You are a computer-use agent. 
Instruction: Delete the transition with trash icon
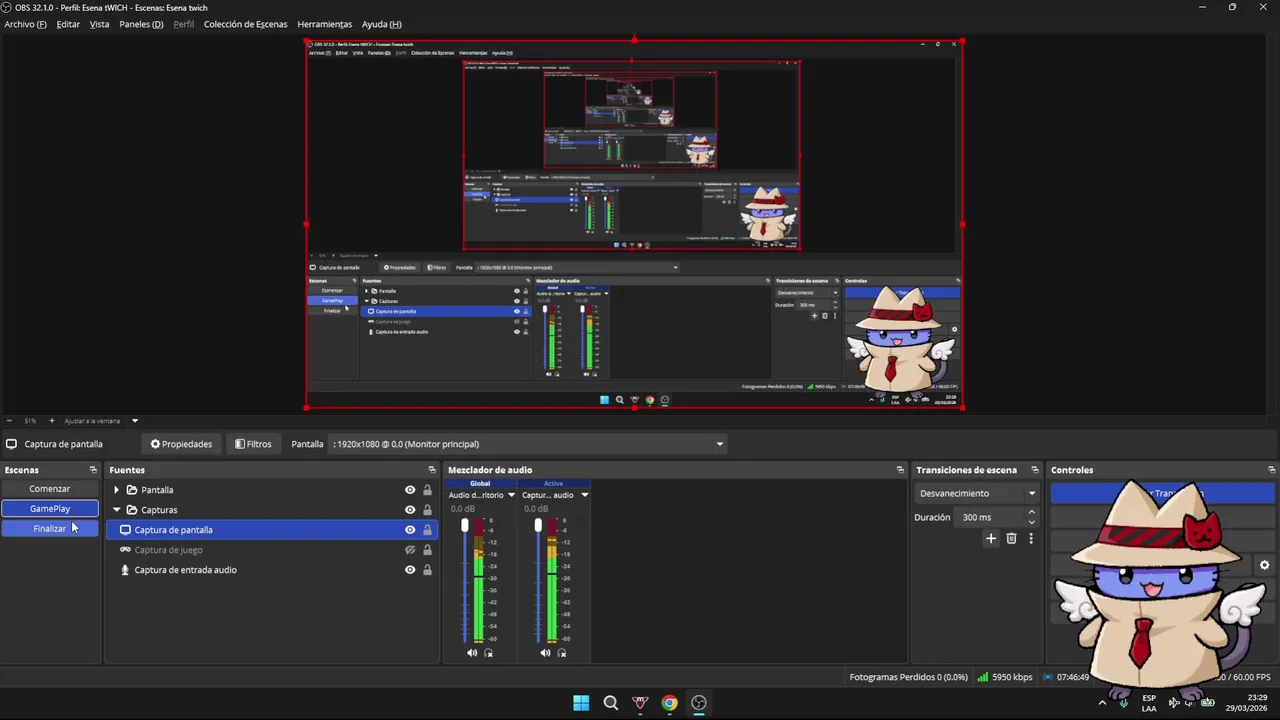(x=1011, y=538)
